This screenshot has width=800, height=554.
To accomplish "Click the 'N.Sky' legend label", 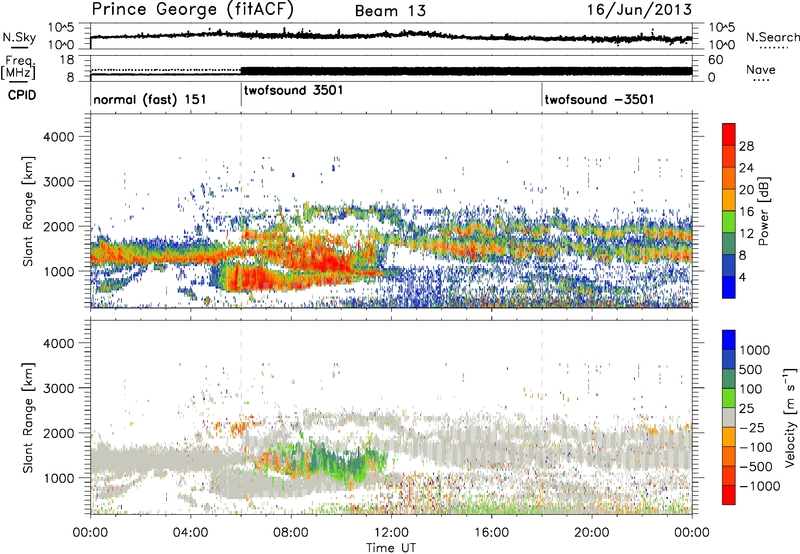I will [x=19, y=37].
